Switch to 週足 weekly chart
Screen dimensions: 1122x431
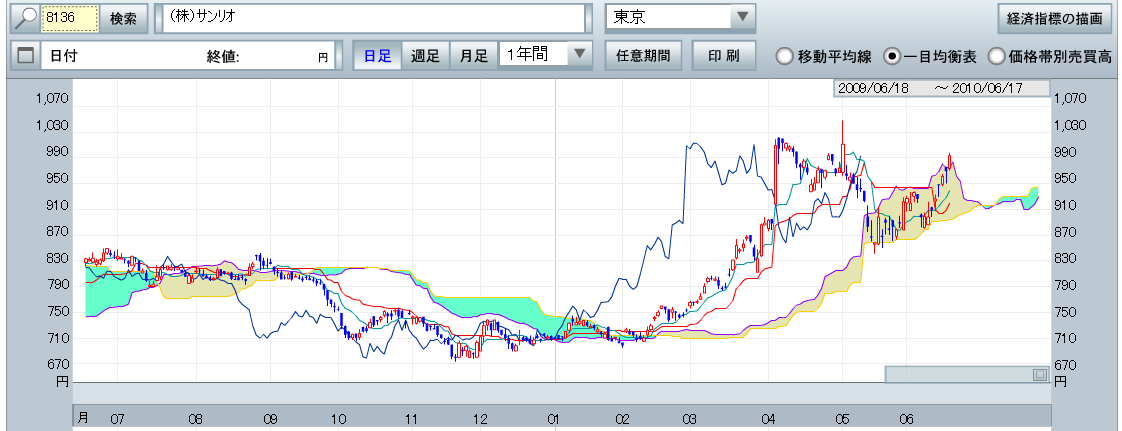[x=425, y=56]
